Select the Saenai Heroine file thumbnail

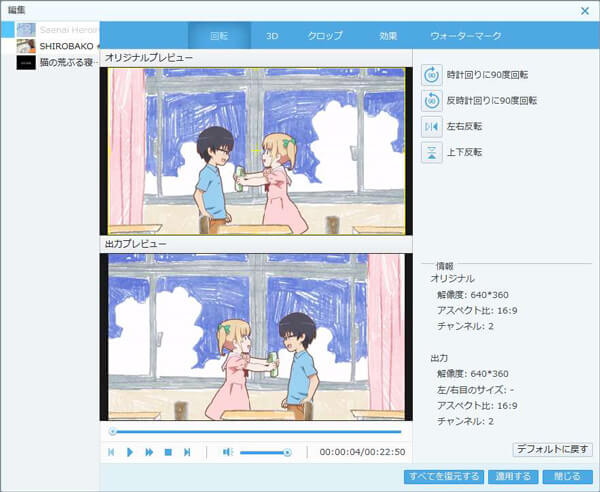pos(26,29)
